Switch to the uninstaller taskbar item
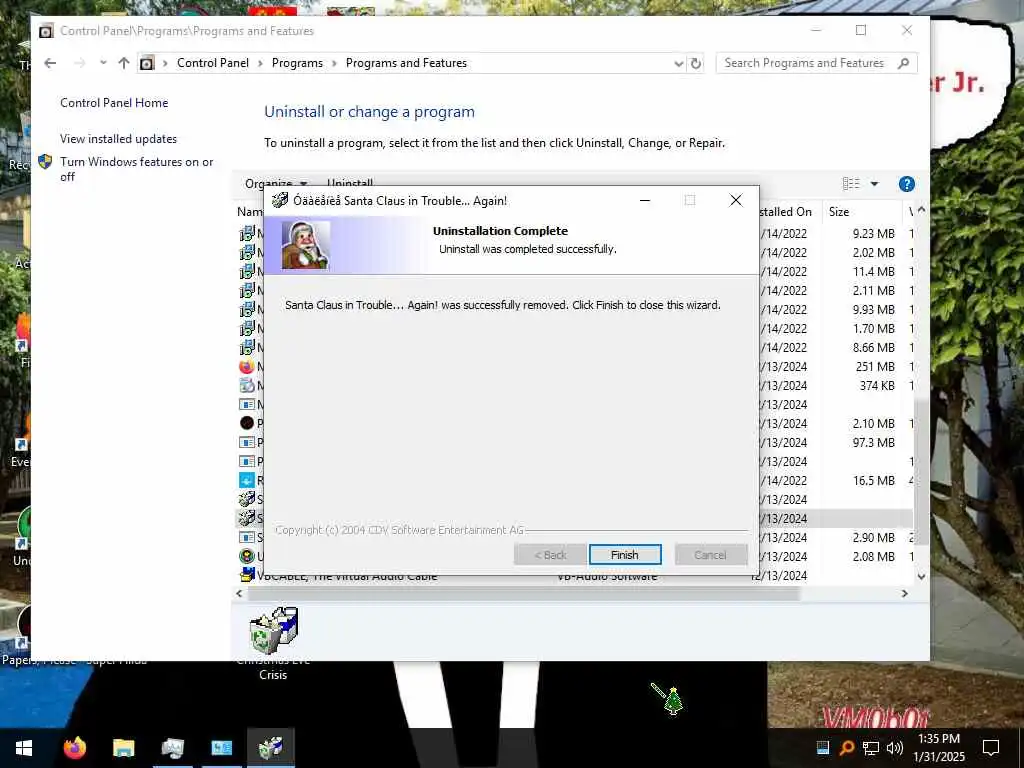Screen dimensions: 1024x768 tap(270, 748)
